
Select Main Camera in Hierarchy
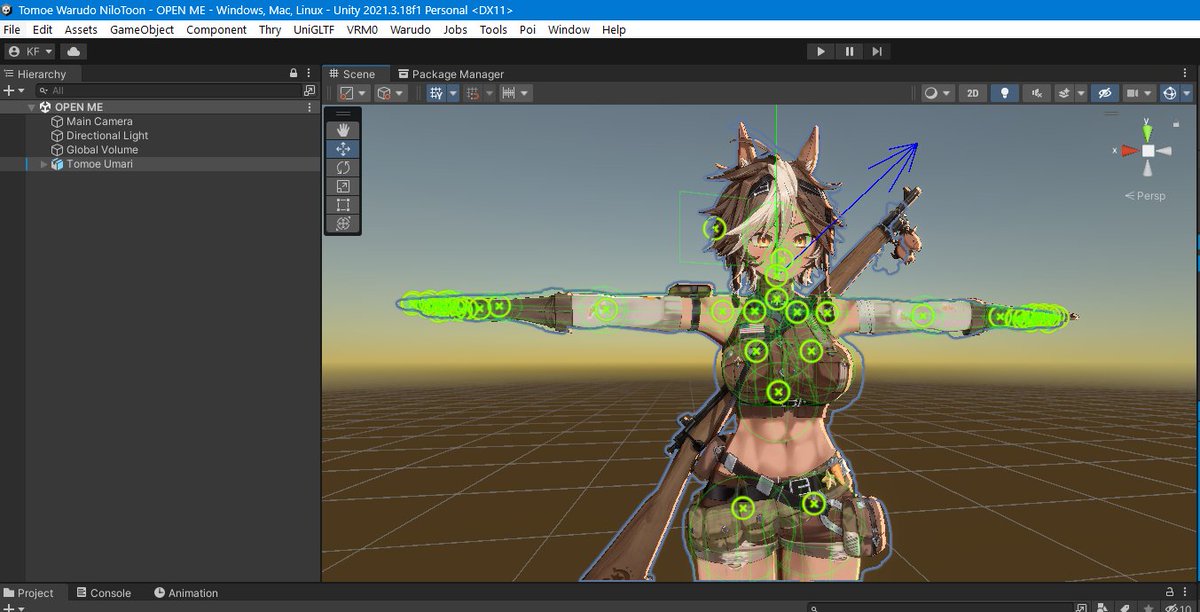coord(99,121)
